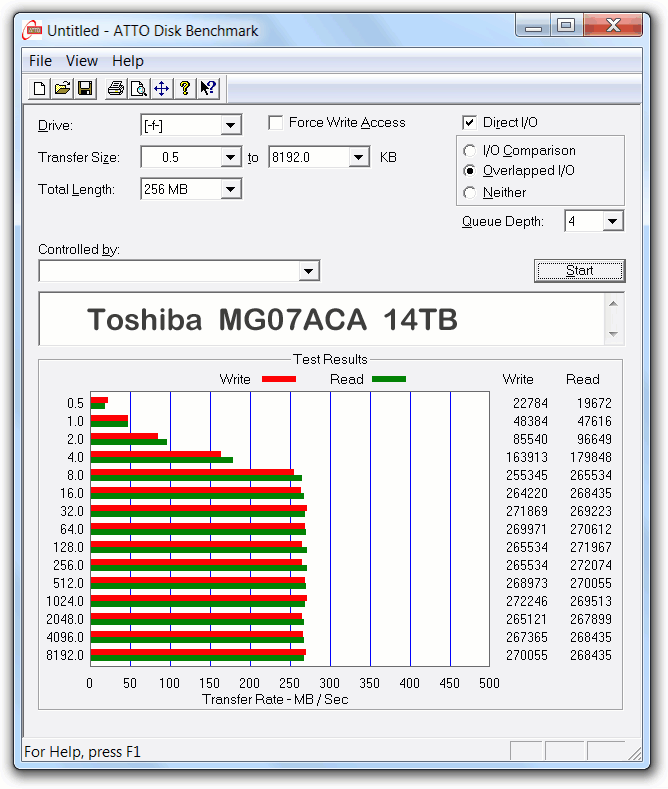The width and height of the screenshot is (668, 789).
Task: Click the Test Results group title
Action: tap(330, 359)
